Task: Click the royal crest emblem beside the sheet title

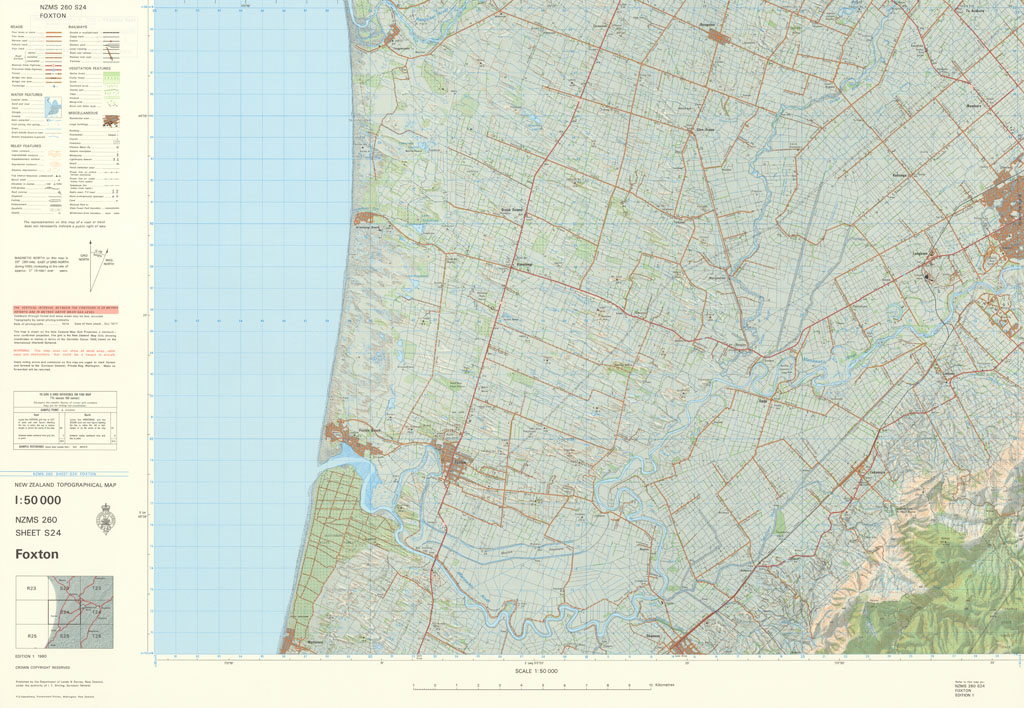Action: point(103,519)
